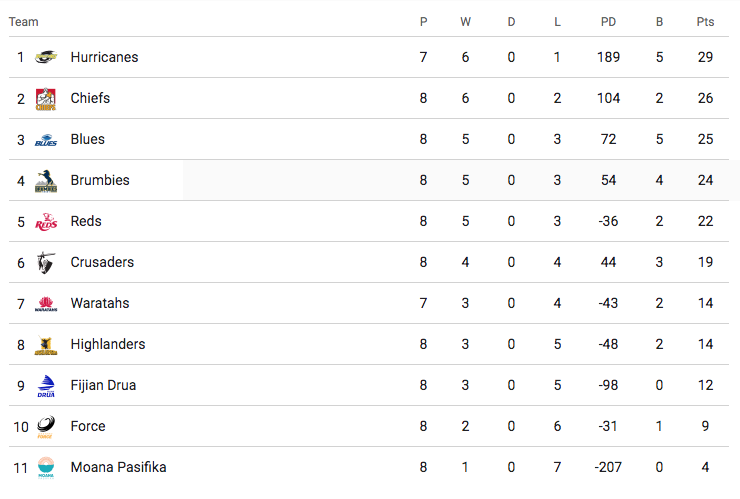Click the Moana Pasifika team logo

pyautogui.click(x=46, y=467)
